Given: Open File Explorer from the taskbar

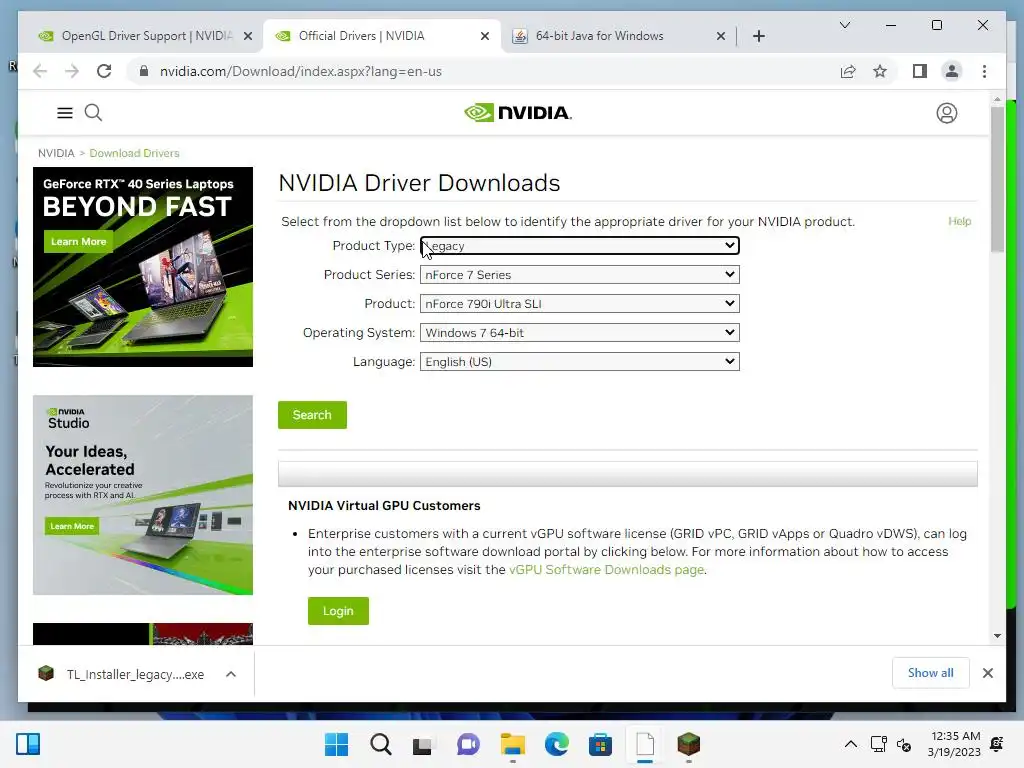Looking at the screenshot, I should pos(513,744).
